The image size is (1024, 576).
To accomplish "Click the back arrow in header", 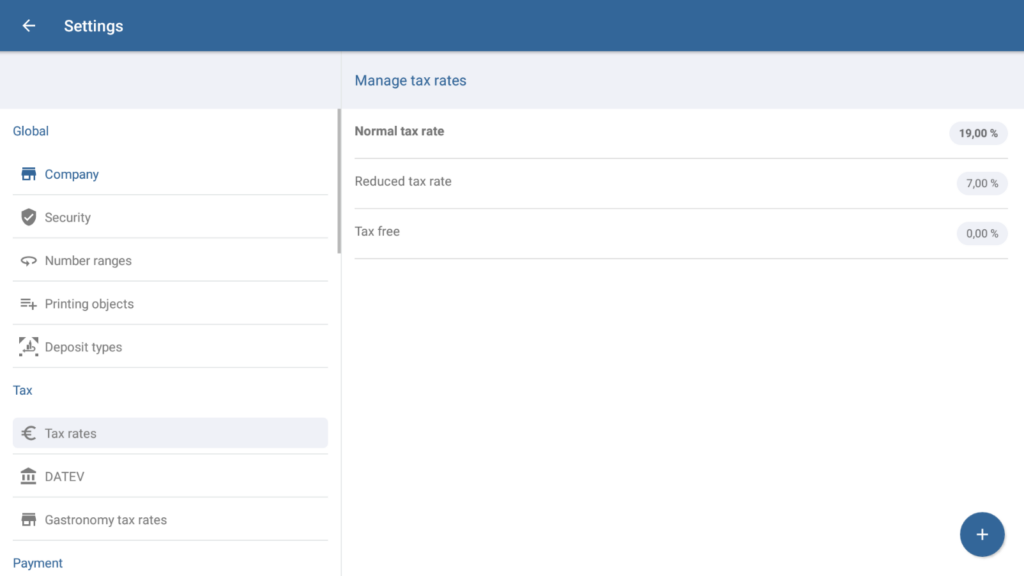I will point(29,26).
